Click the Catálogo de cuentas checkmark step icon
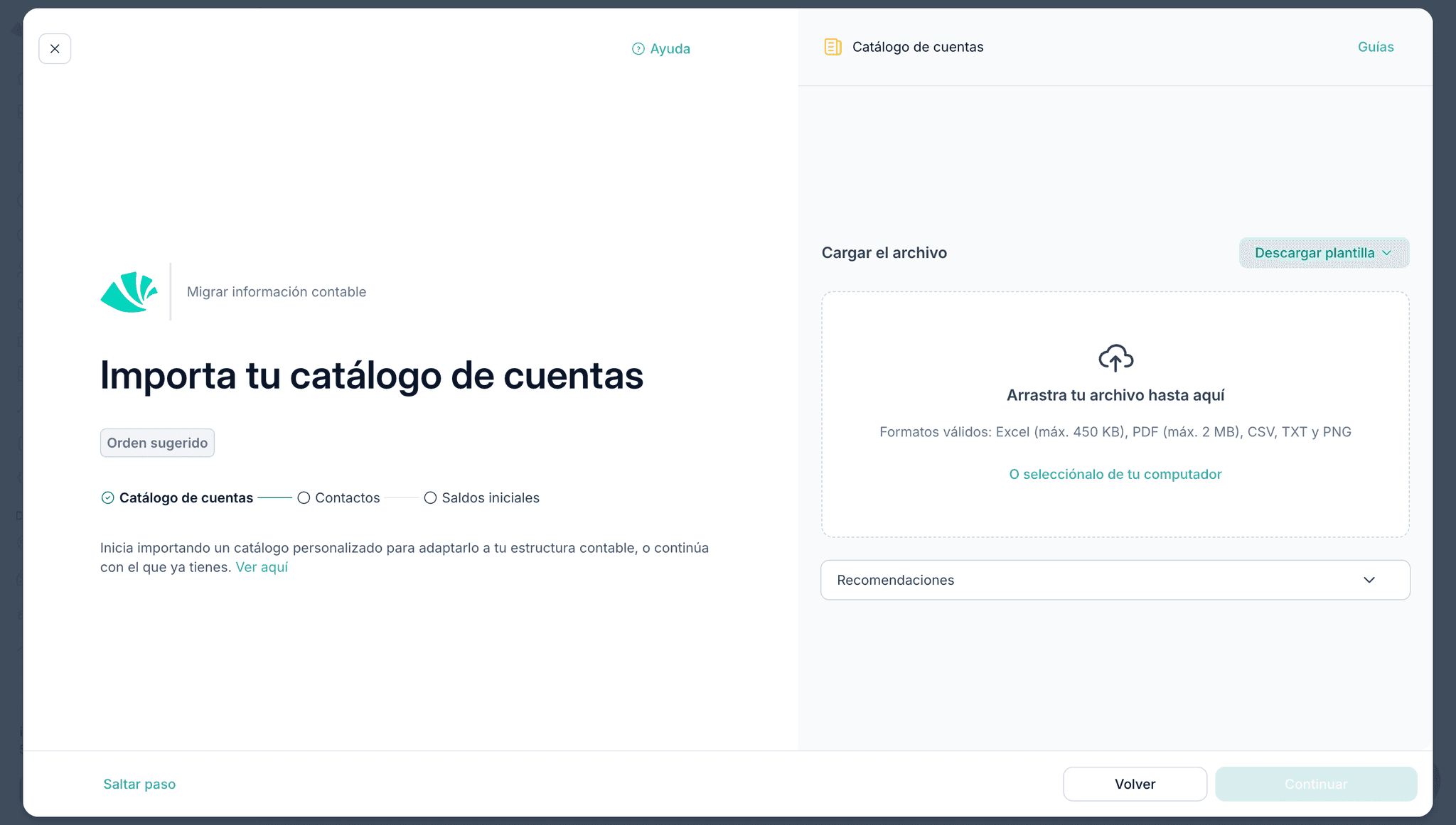 pos(107,498)
